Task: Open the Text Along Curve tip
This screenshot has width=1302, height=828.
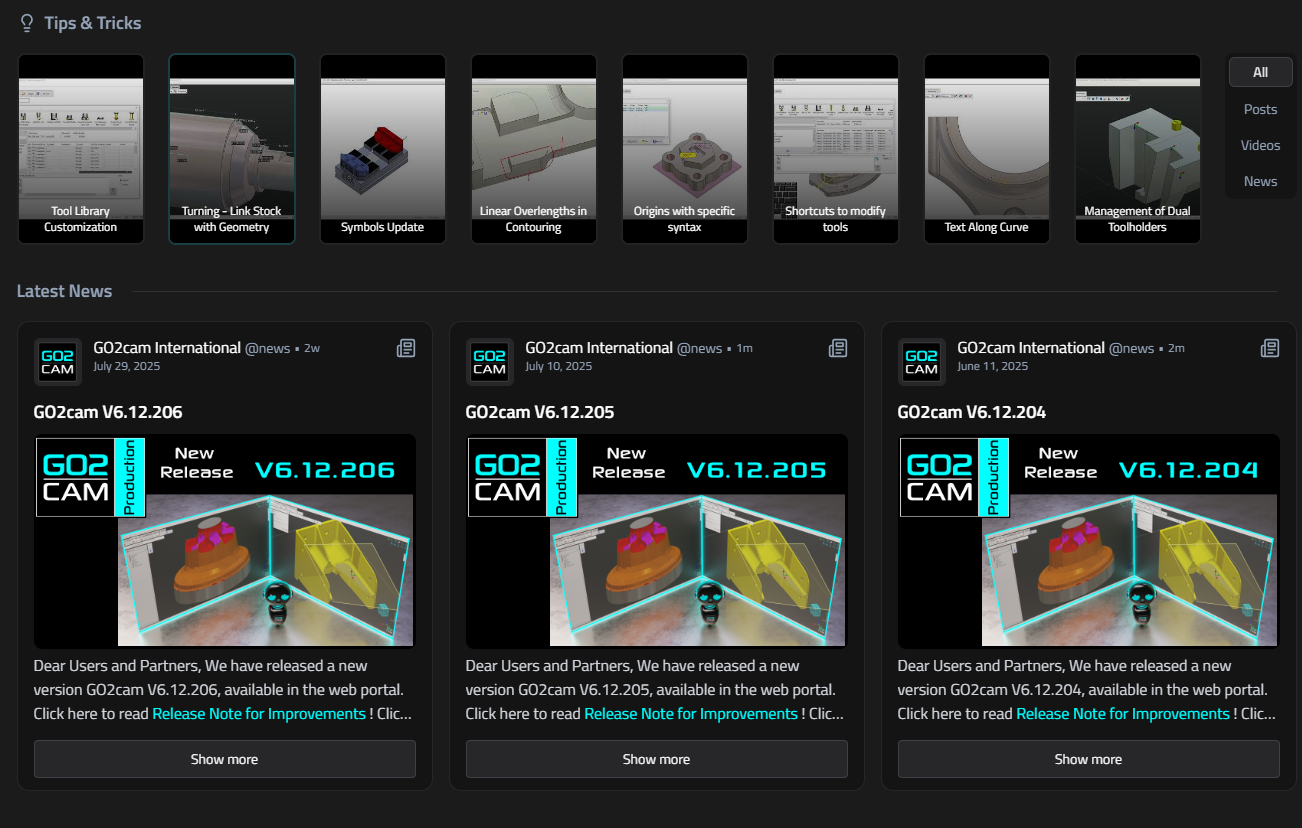Action: coord(987,149)
